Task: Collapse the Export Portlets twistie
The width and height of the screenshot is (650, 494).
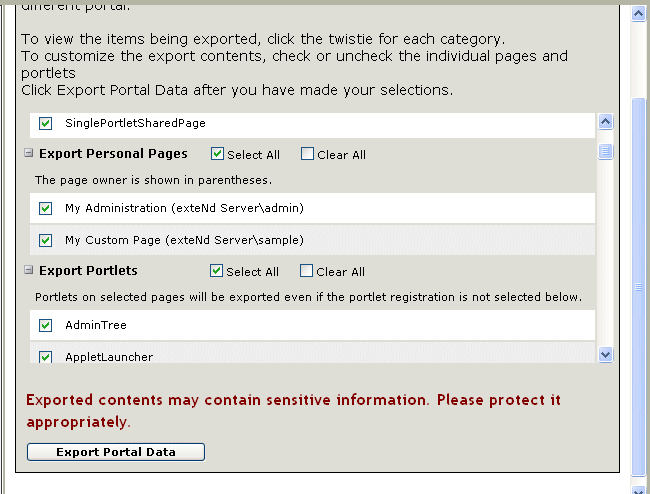Action: [29, 271]
